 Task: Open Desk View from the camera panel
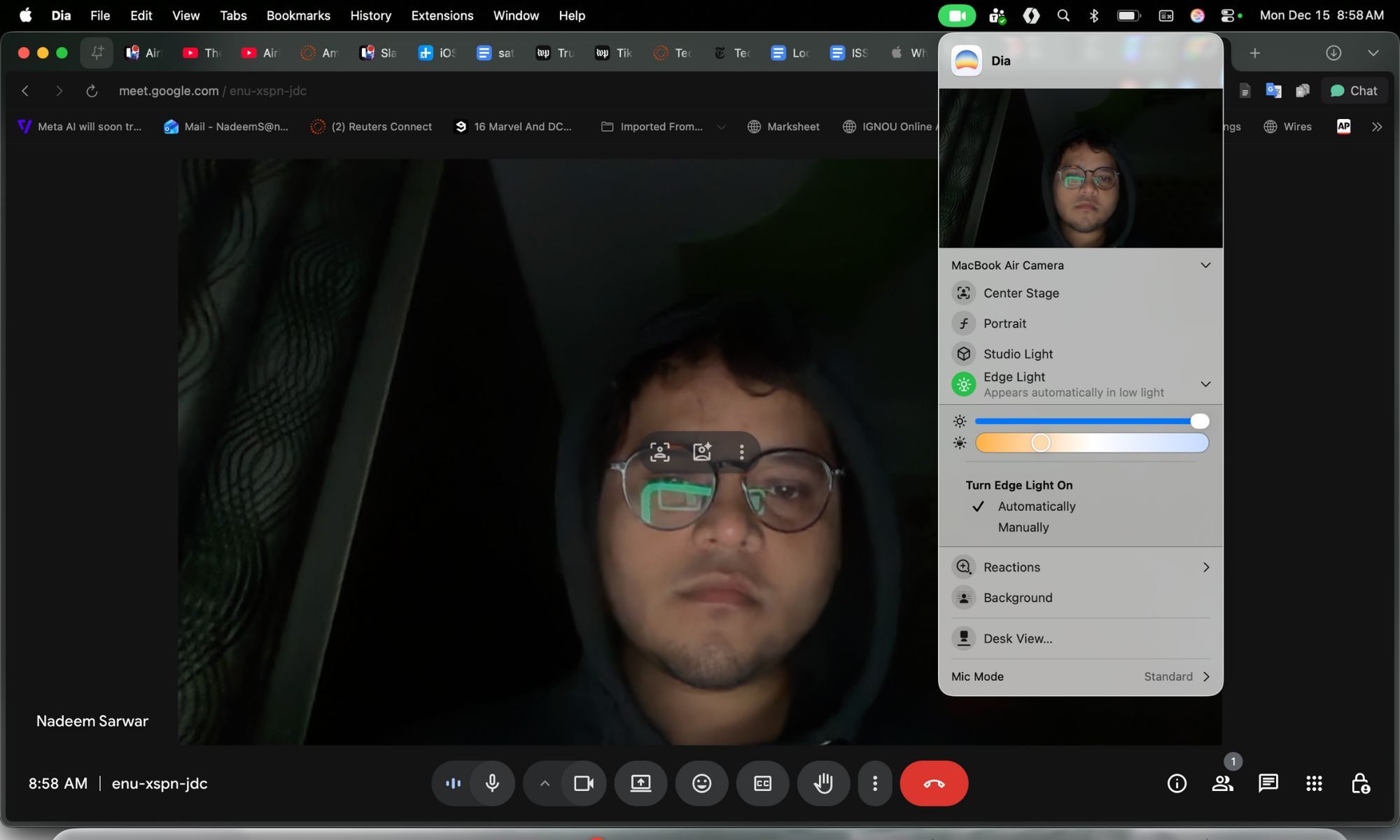point(1018,638)
